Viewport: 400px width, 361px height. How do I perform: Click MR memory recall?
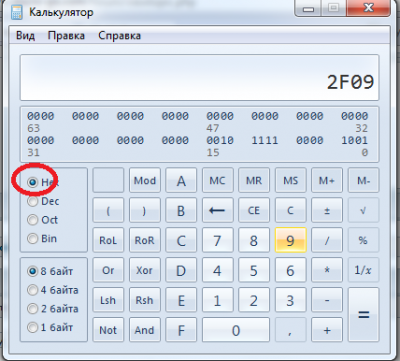click(x=254, y=181)
